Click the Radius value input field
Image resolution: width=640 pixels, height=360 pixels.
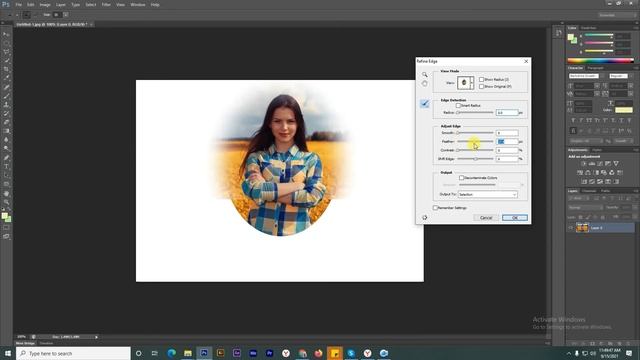[507, 113]
